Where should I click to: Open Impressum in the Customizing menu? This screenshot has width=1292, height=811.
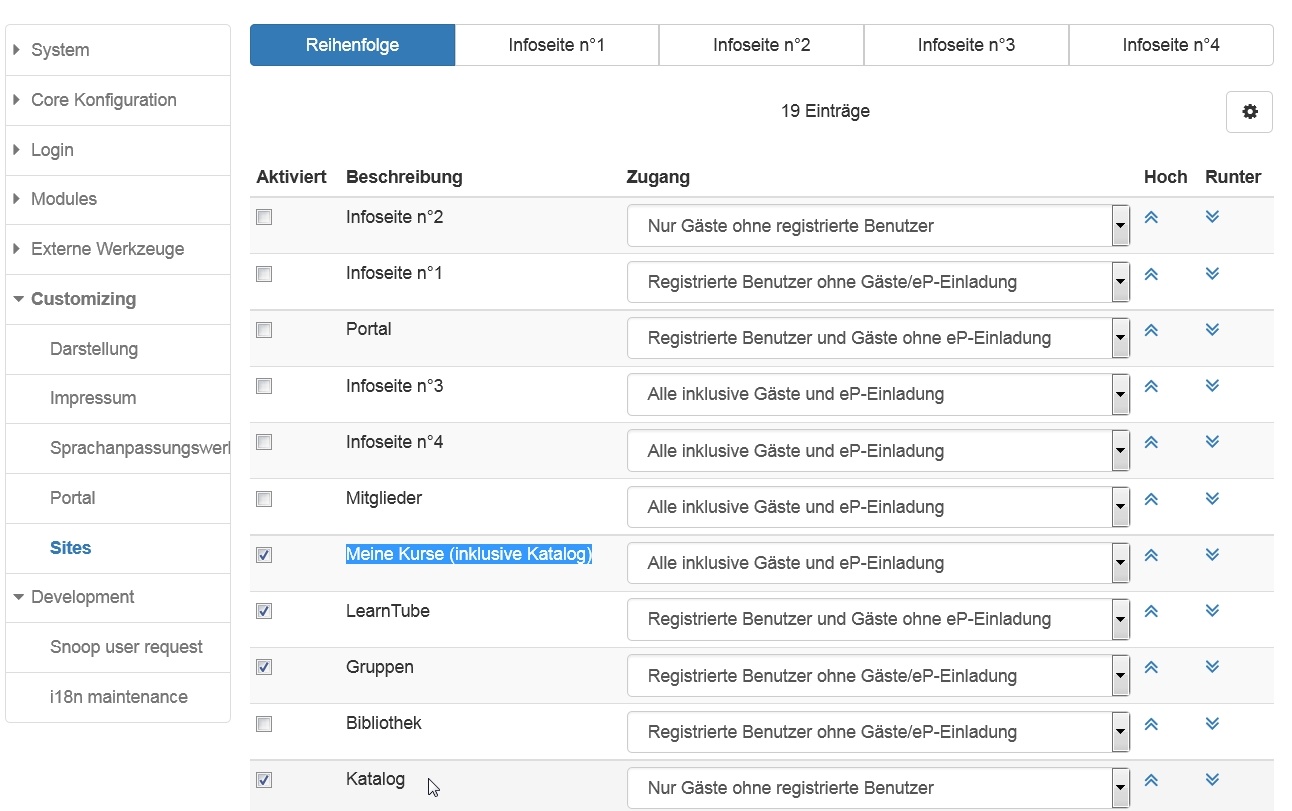93,398
